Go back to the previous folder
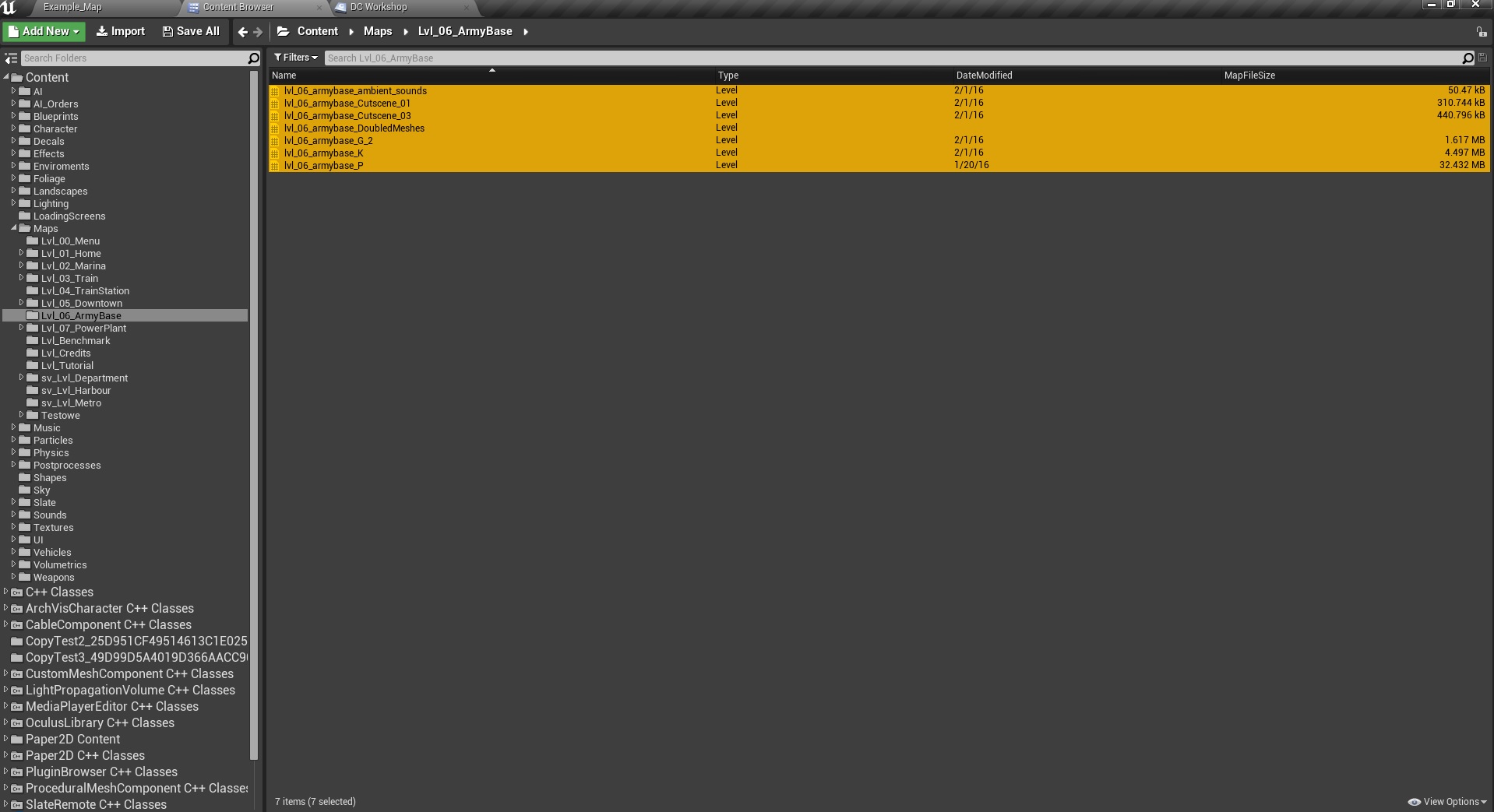 [242, 32]
